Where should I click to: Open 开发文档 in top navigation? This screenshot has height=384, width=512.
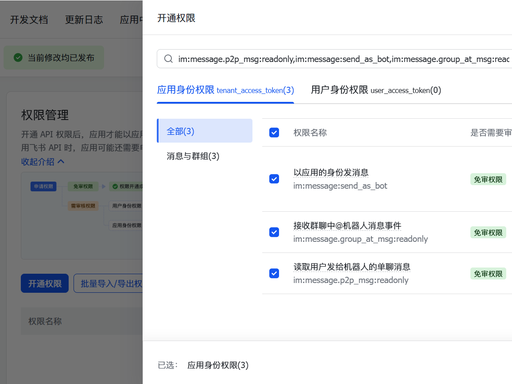[x=29, y=20]
